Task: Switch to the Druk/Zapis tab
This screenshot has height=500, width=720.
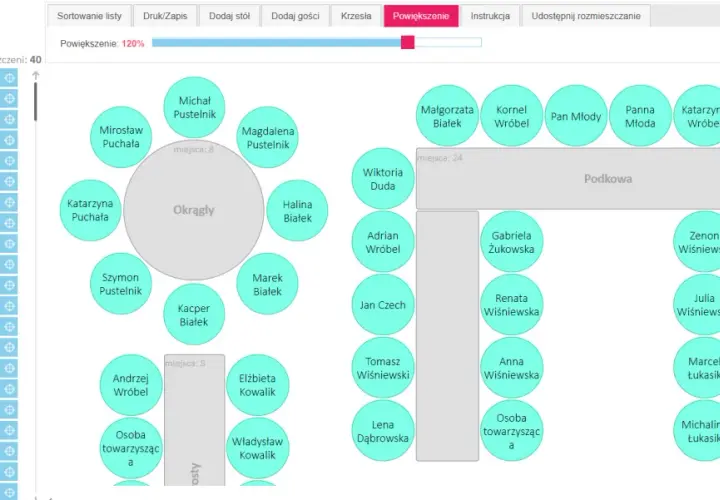Action: point(165,16)
